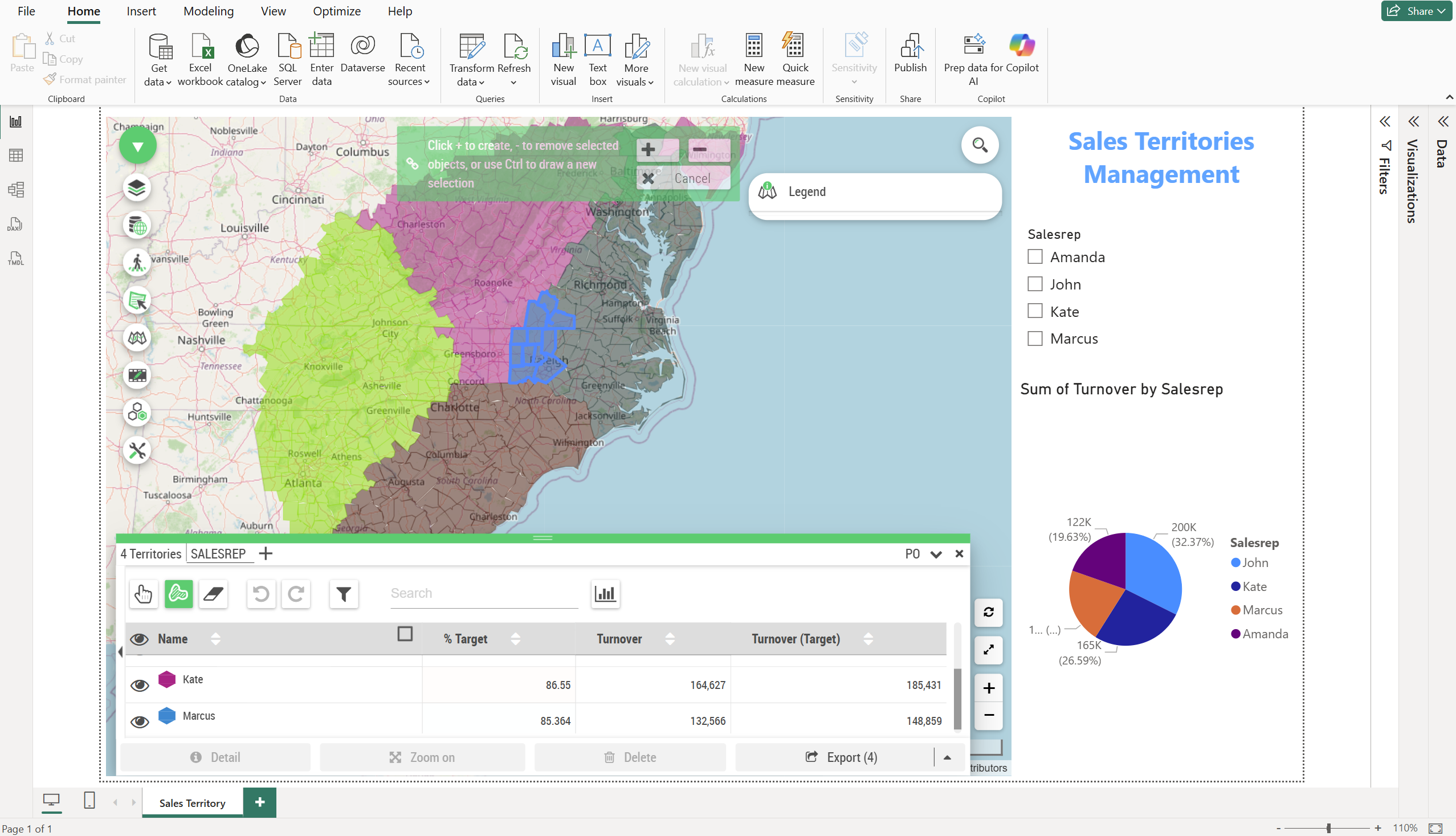Screen dimensions: 1456x836
Task: Expand the Filters pane
Action: pyautogui.click(x=1385, y=122)
